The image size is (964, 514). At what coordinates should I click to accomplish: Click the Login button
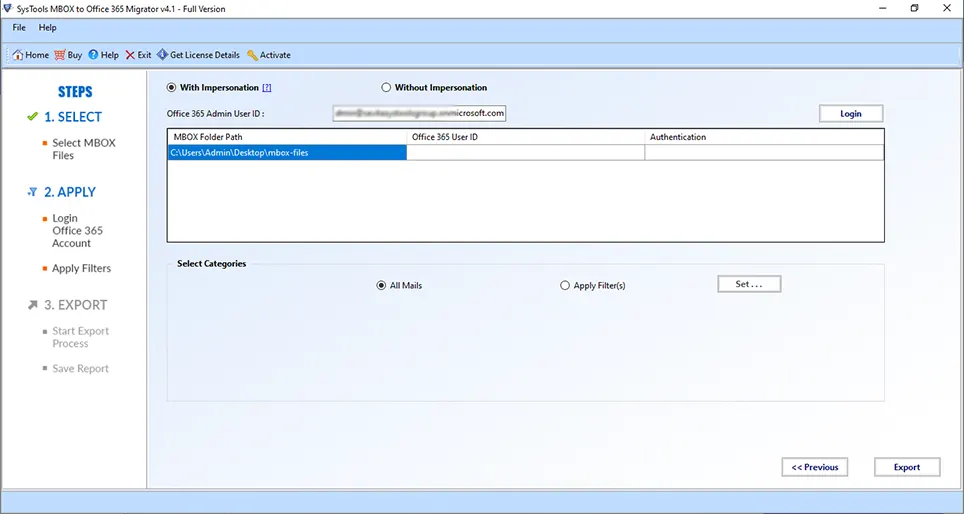click(851, 114)
